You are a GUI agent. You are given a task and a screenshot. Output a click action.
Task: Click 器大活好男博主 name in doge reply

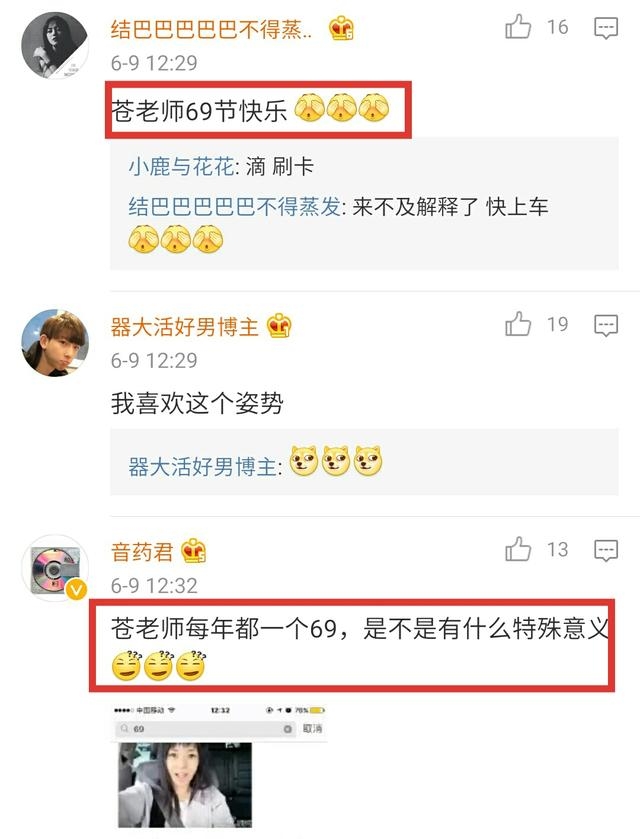pyautogui.click(x=202, y=467)
